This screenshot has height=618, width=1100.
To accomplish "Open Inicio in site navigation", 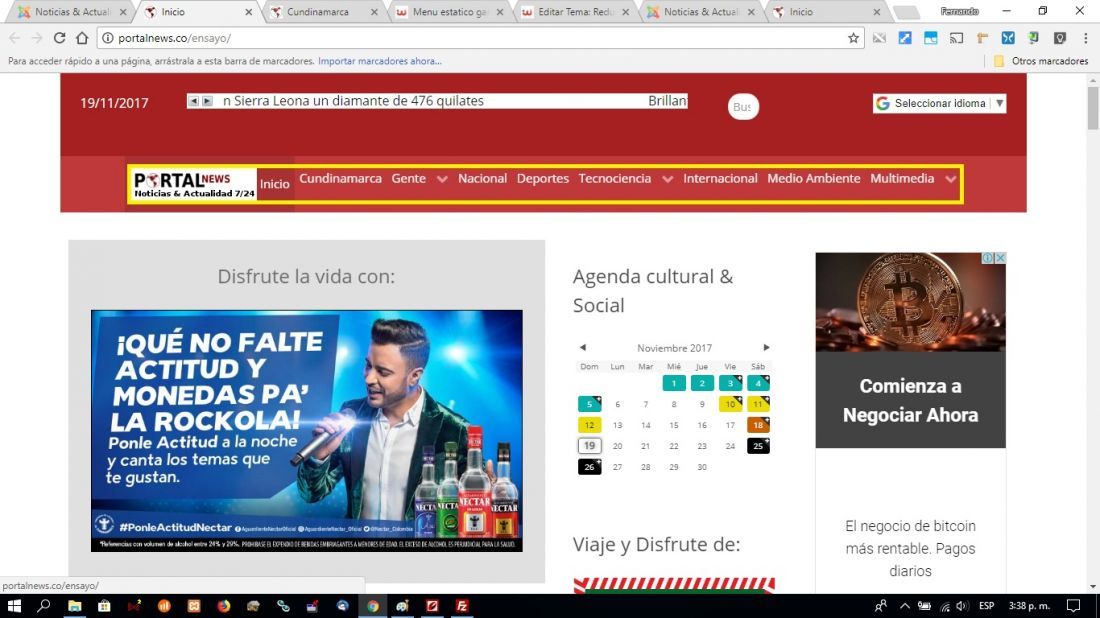I will (275, 184).
